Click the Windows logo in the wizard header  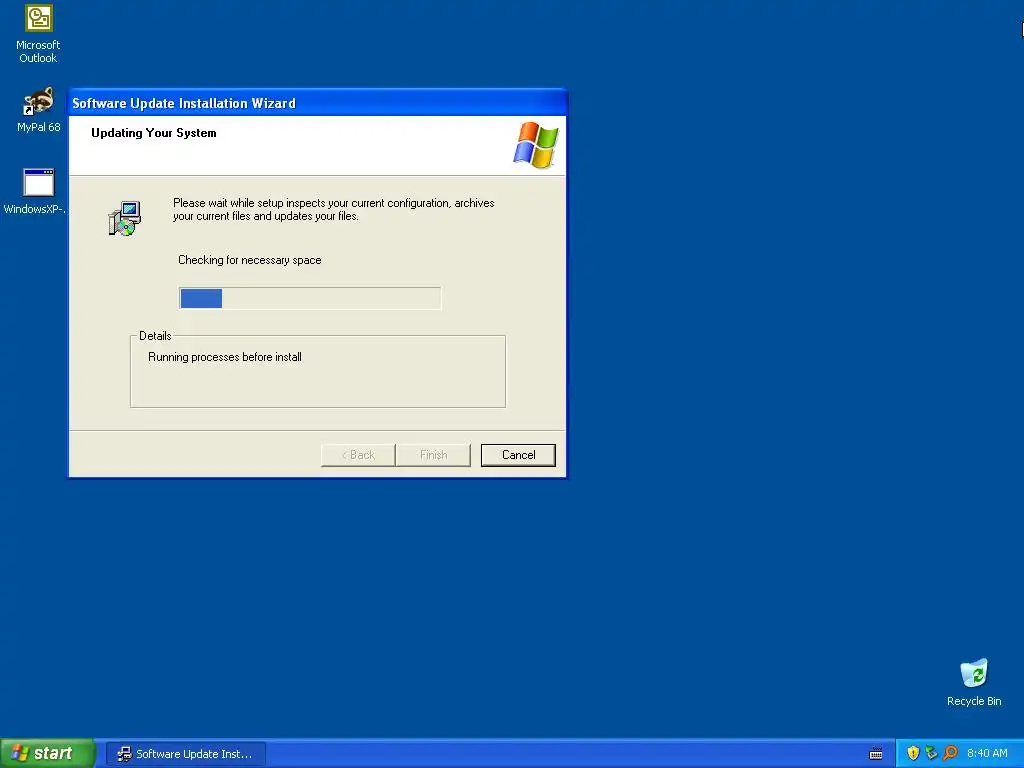pos(536,145)
